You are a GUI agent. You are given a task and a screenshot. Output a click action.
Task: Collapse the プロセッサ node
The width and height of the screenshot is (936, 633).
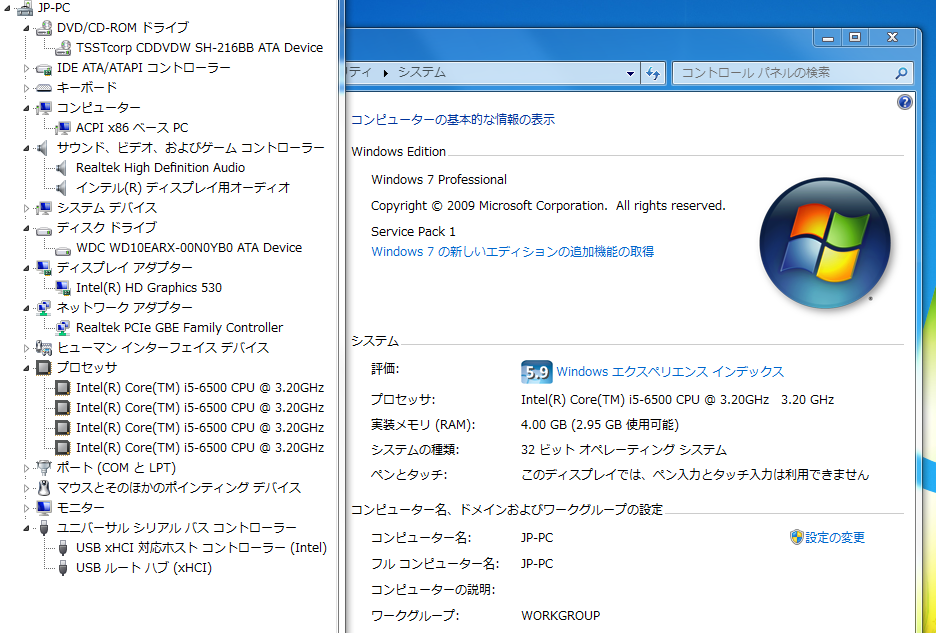click(x=26, y=368)
